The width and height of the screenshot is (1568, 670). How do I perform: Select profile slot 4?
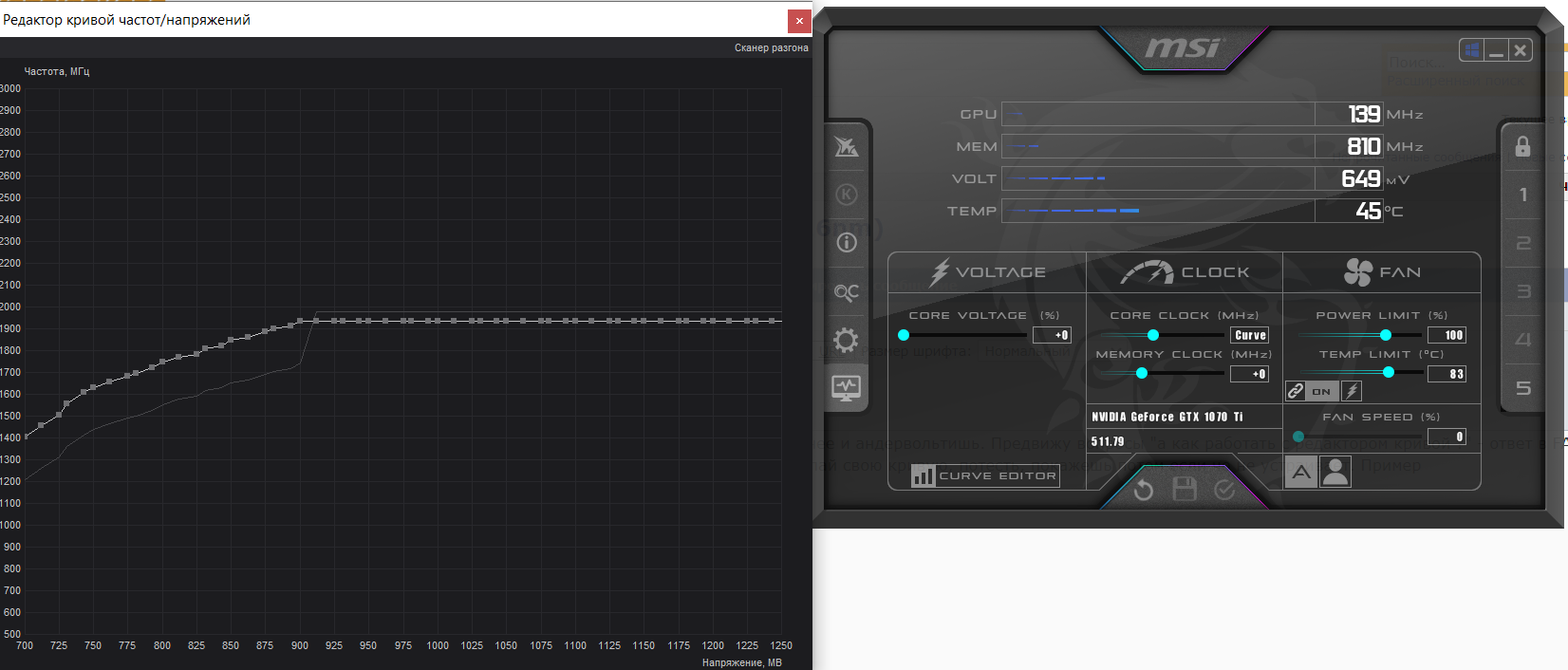1523,340
